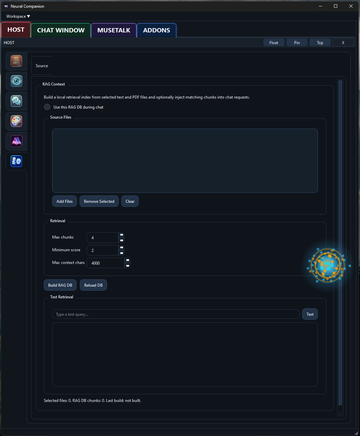The height and width of the screenshot is (436, 360).
Task: Open the wooden cabinet sidebar icon
Action: 16,61
